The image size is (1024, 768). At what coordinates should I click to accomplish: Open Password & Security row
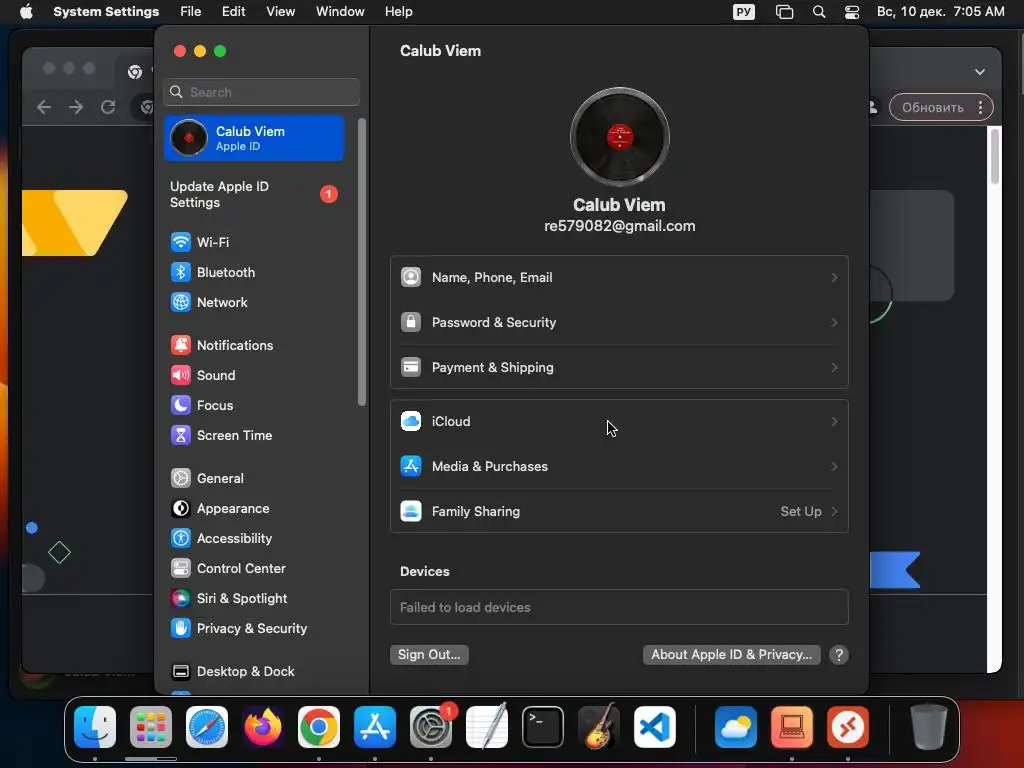[619, 323]
